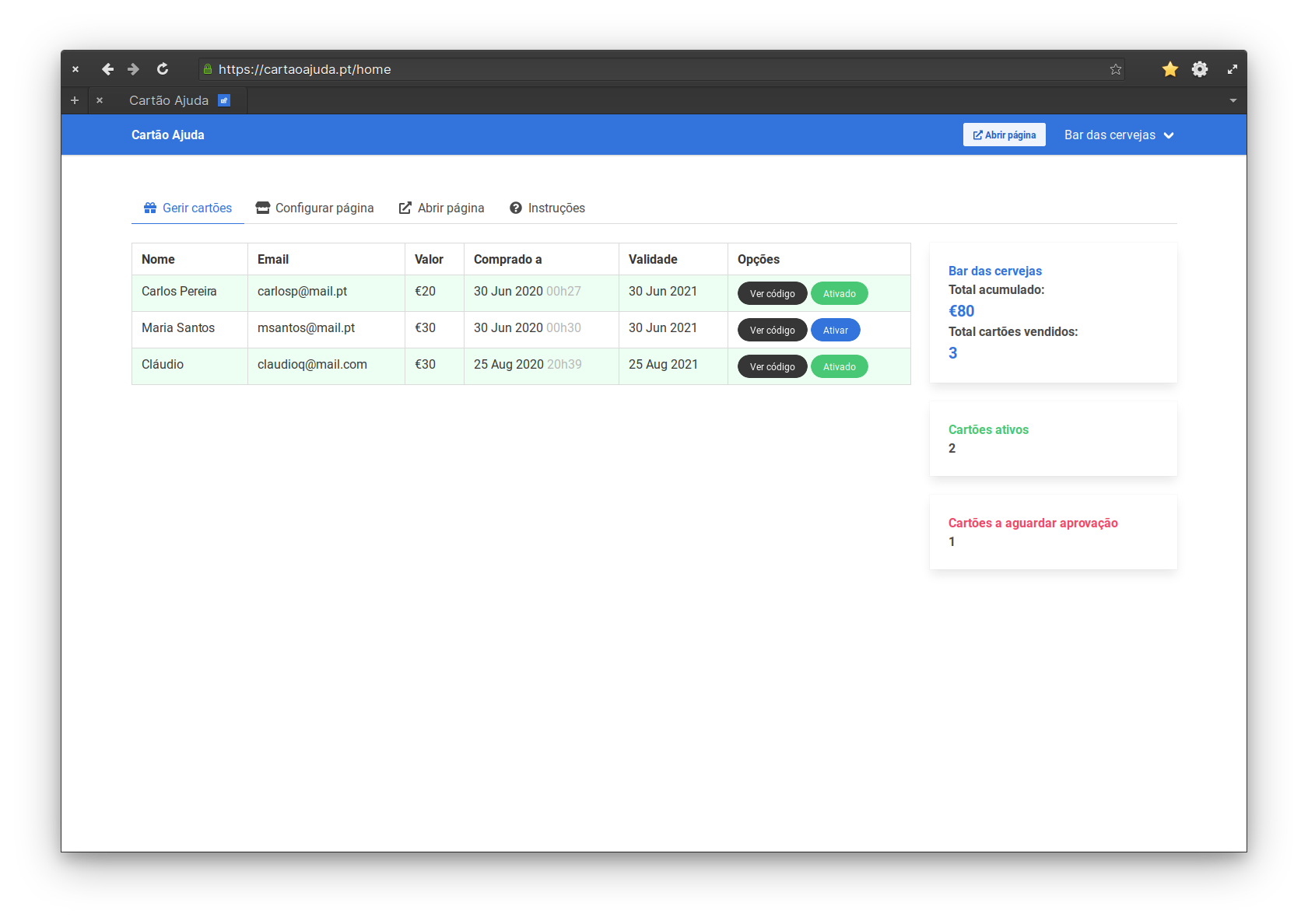Click the browser forward arrow
Screen dimensions: 1308x924
tap(134, 69)
